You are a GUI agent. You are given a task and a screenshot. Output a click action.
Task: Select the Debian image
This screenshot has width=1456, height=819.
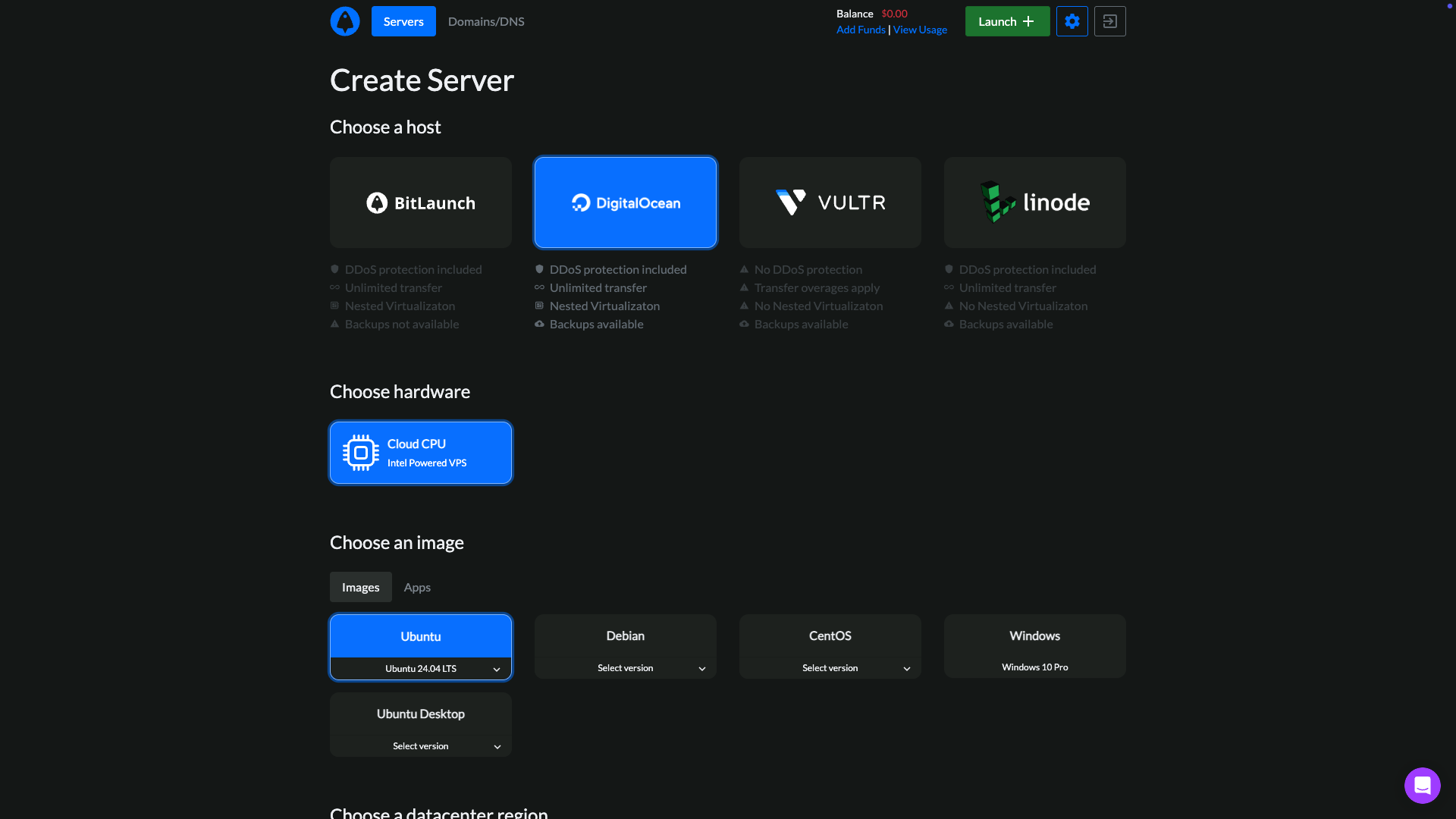[x=625, y=635]
